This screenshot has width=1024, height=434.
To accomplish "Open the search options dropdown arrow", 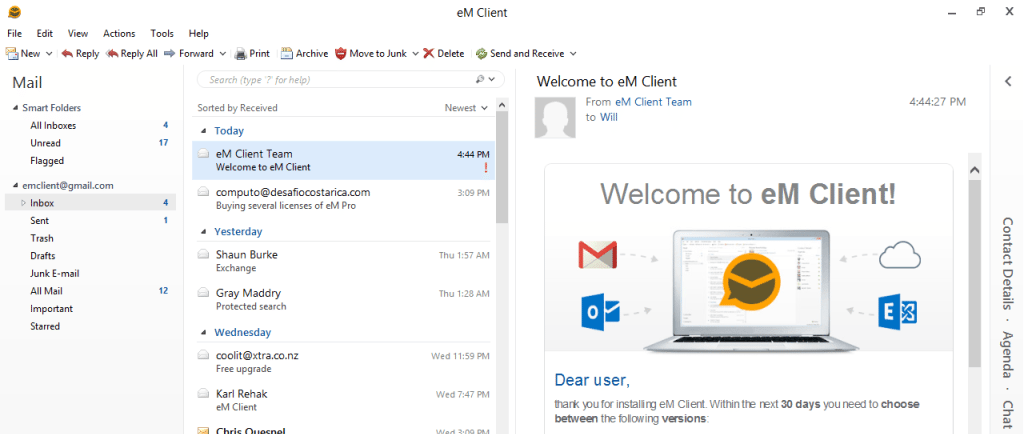I will [x=492, y=80].
